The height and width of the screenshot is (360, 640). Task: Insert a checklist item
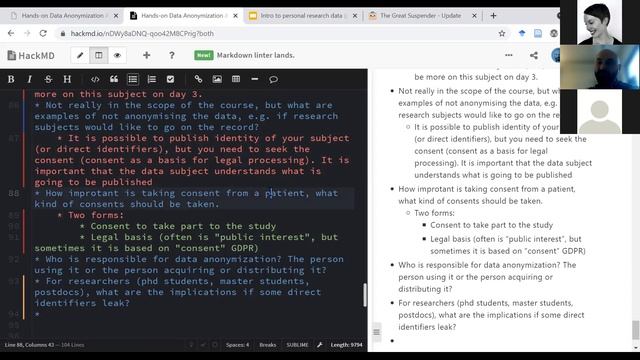coord(170,79)
